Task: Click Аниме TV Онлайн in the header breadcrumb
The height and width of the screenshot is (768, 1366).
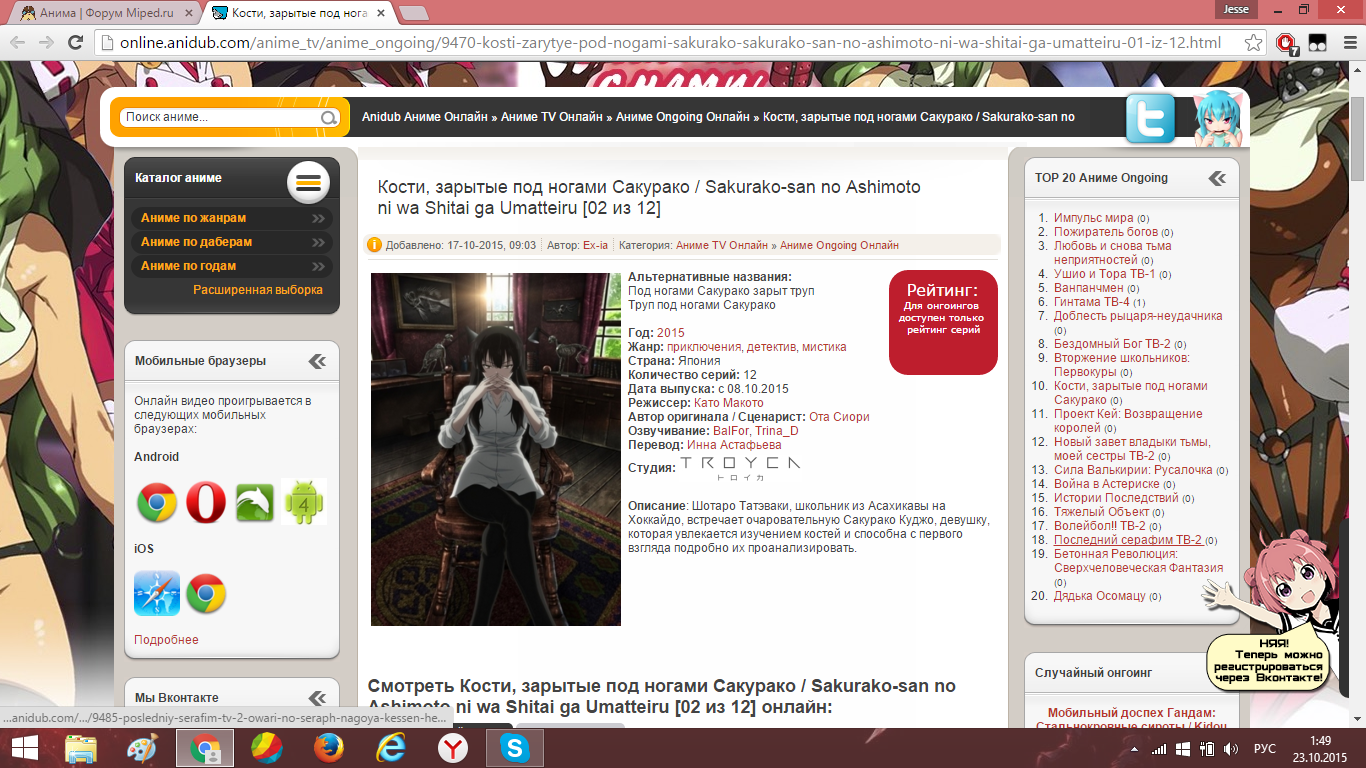Action: click(x=552, y=117)
